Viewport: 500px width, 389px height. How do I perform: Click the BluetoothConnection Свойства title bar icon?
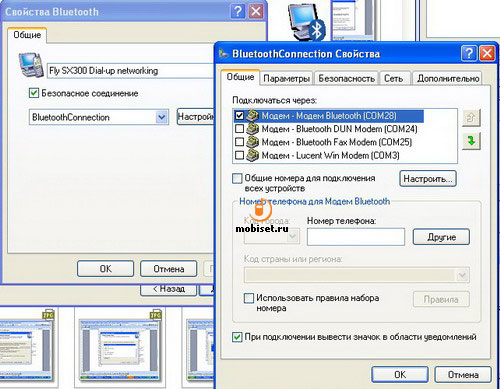[x=223, y=53]
